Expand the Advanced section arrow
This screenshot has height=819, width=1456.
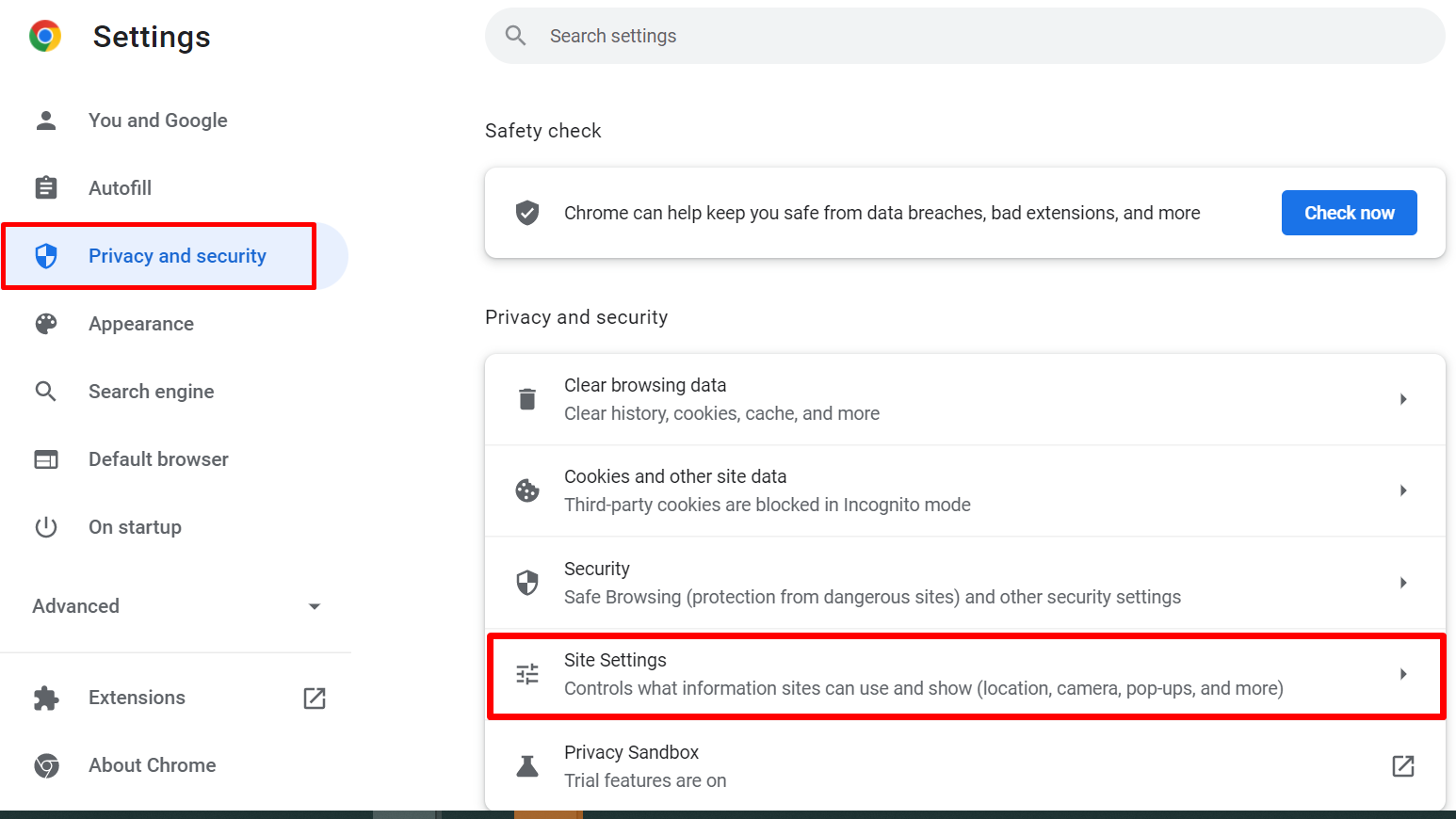coord(315,606)
